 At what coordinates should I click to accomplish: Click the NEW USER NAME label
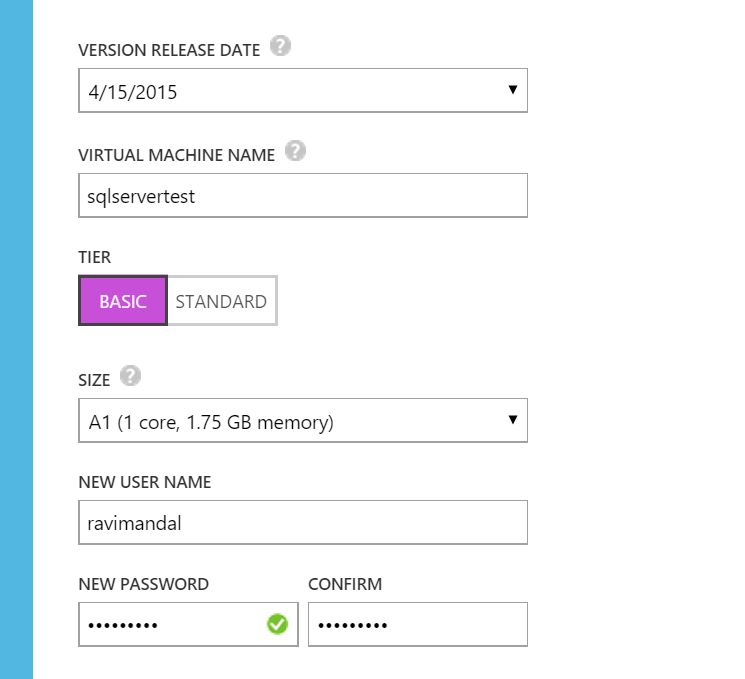tap(144, 482)
